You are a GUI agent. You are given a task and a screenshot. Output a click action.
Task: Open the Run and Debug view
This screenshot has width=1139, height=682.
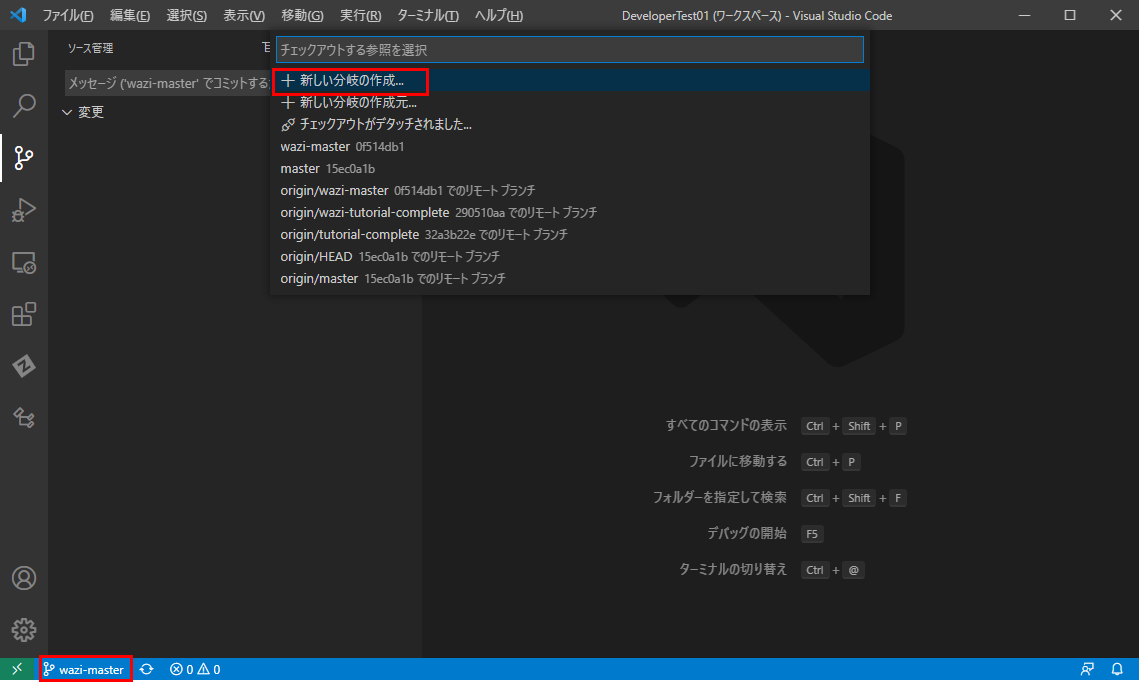click(x=24, y=210)
